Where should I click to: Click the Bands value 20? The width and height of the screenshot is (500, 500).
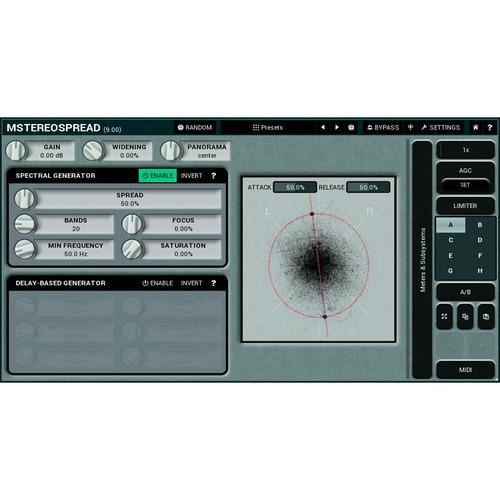tap(76, 229)
